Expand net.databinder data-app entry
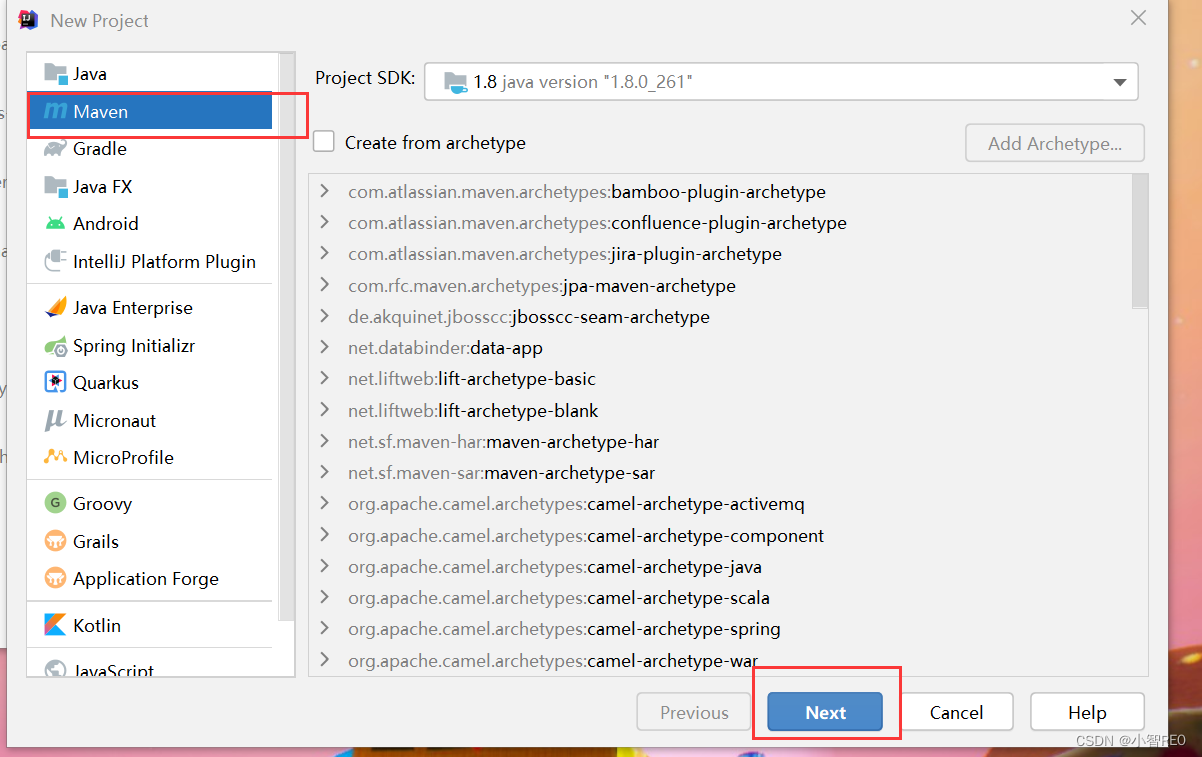The height and width of the screenshot is (757, 1202). click(x=324, y=347)
